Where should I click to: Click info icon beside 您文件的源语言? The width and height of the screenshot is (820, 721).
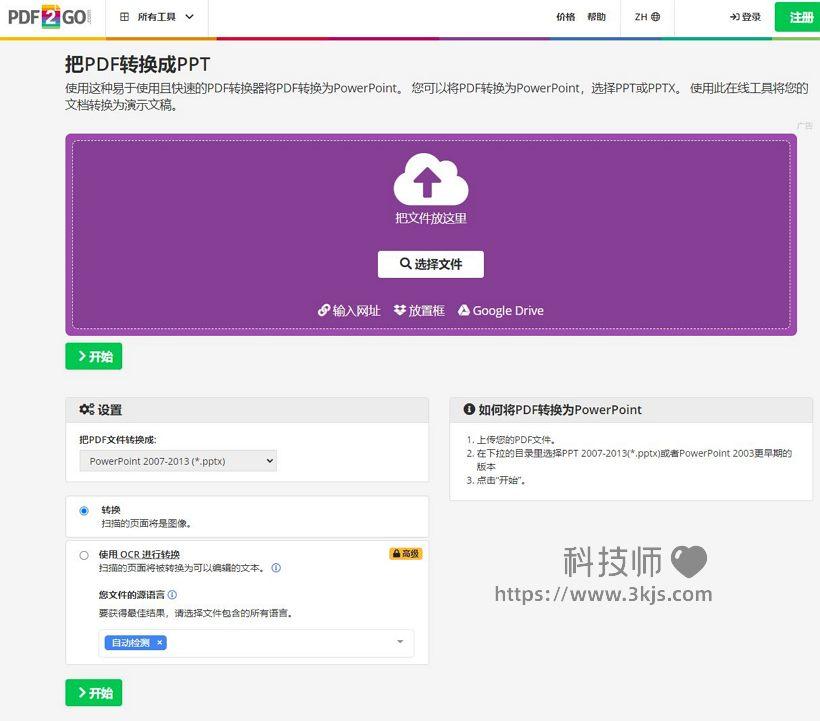[172, 594]
